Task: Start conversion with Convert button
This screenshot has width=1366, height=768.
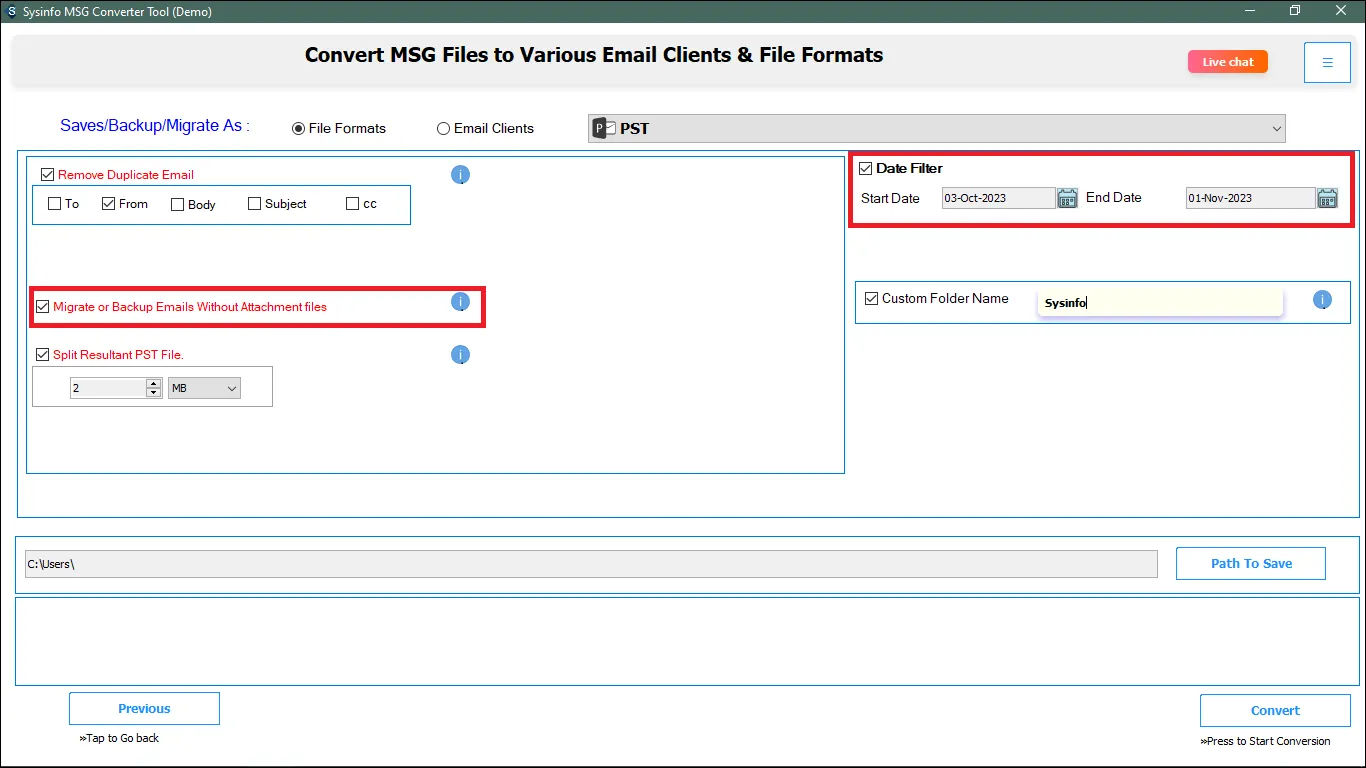Action: tap(1275, 711)
